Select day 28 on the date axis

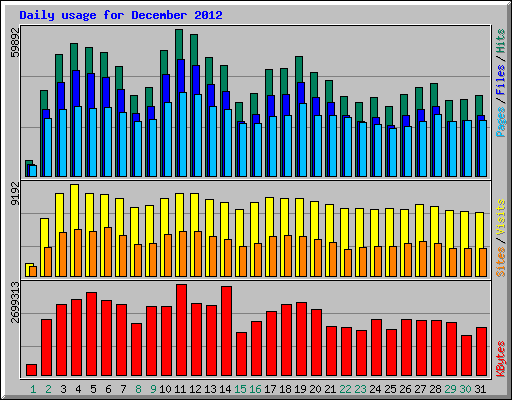pyautogui.click(x=435, y=389)
